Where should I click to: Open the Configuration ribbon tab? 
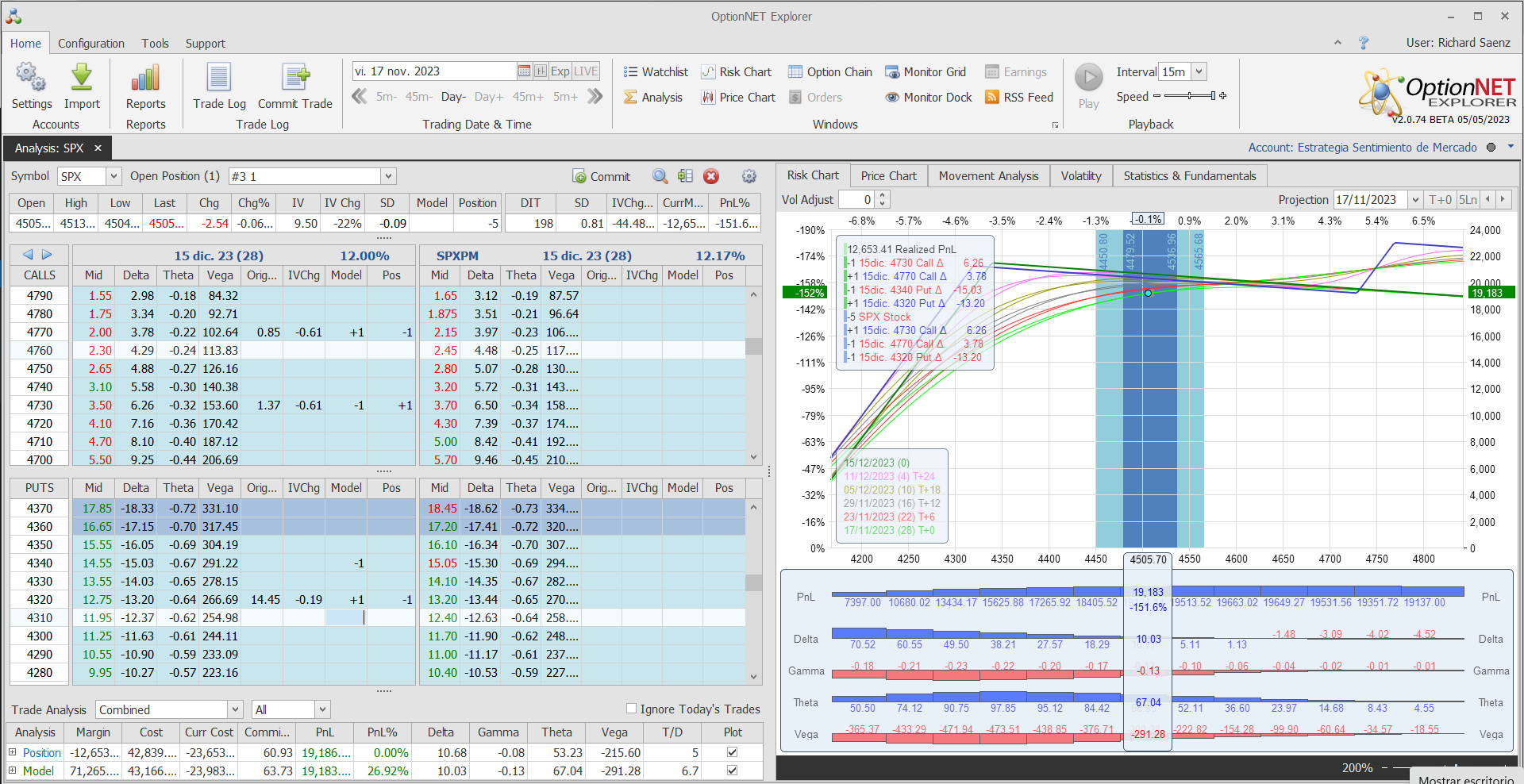(90, 44)
